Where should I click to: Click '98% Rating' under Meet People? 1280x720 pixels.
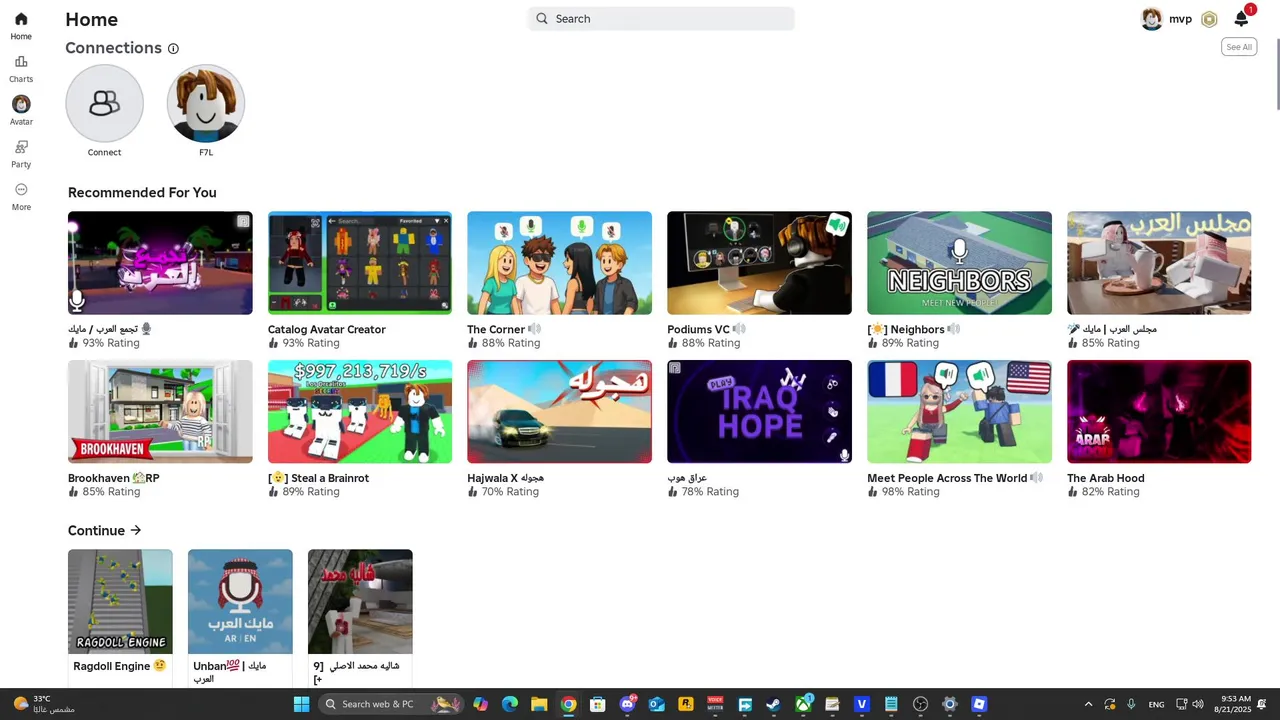910,492
